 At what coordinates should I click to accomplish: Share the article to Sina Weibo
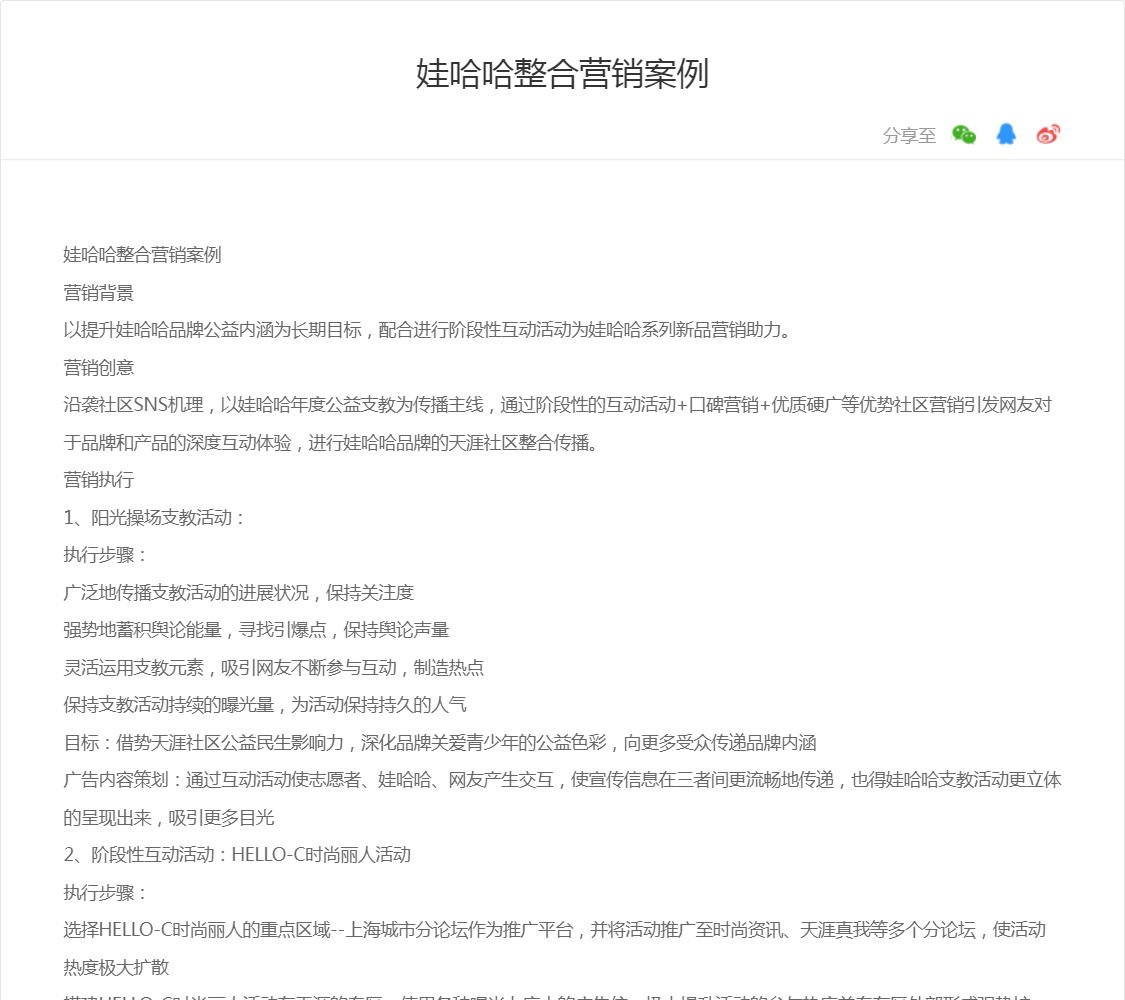(1048, 134)
